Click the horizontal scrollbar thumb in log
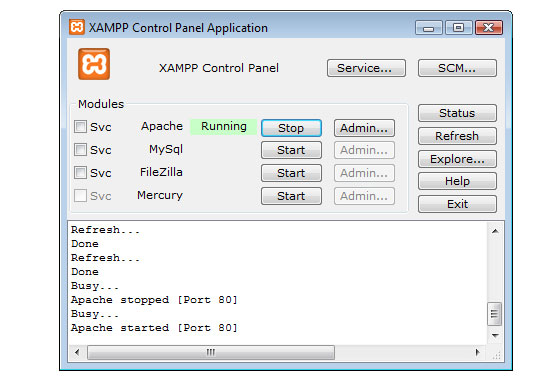550x378 pixels. [211, 352]
